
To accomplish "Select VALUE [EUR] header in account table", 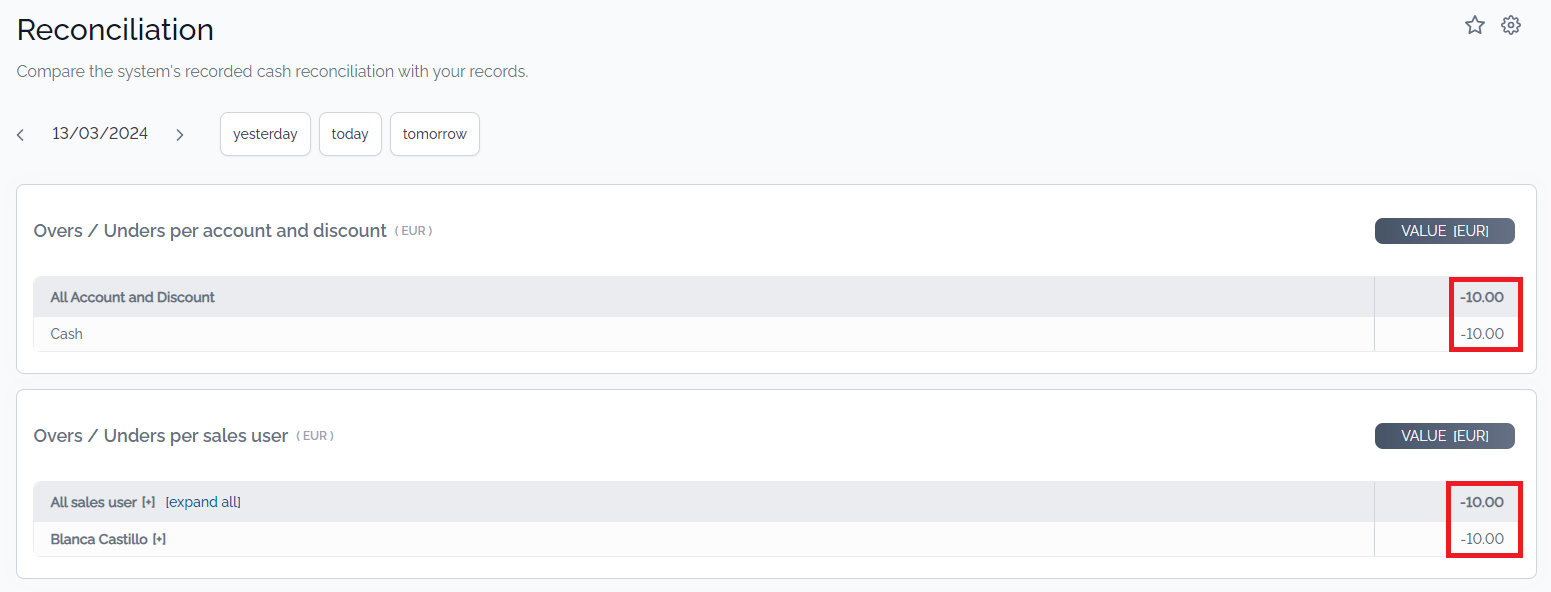I will coord(1445,231).
